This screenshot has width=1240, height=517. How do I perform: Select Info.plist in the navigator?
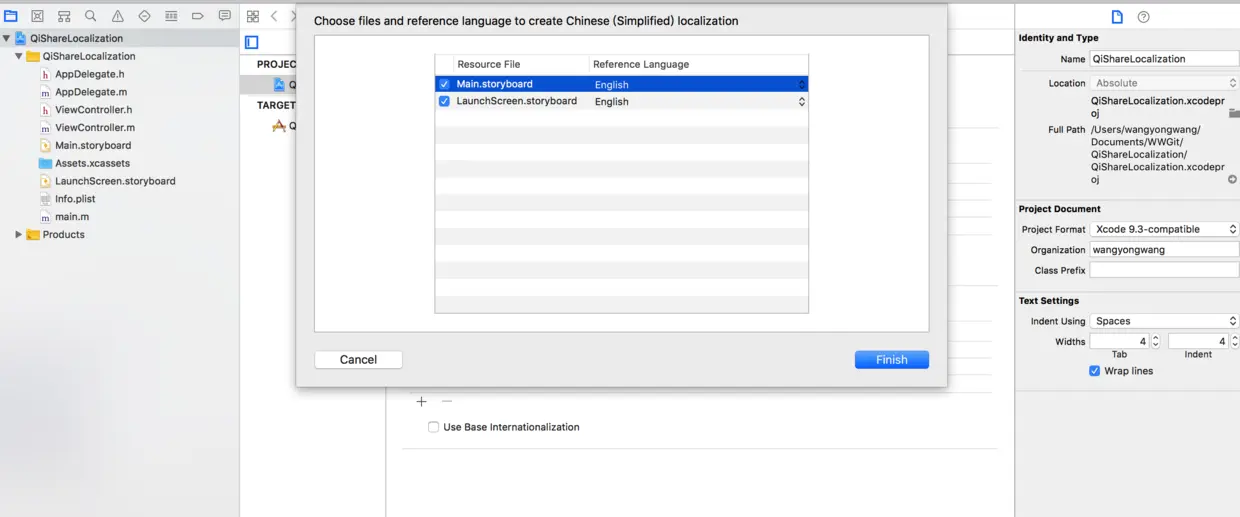75,199
